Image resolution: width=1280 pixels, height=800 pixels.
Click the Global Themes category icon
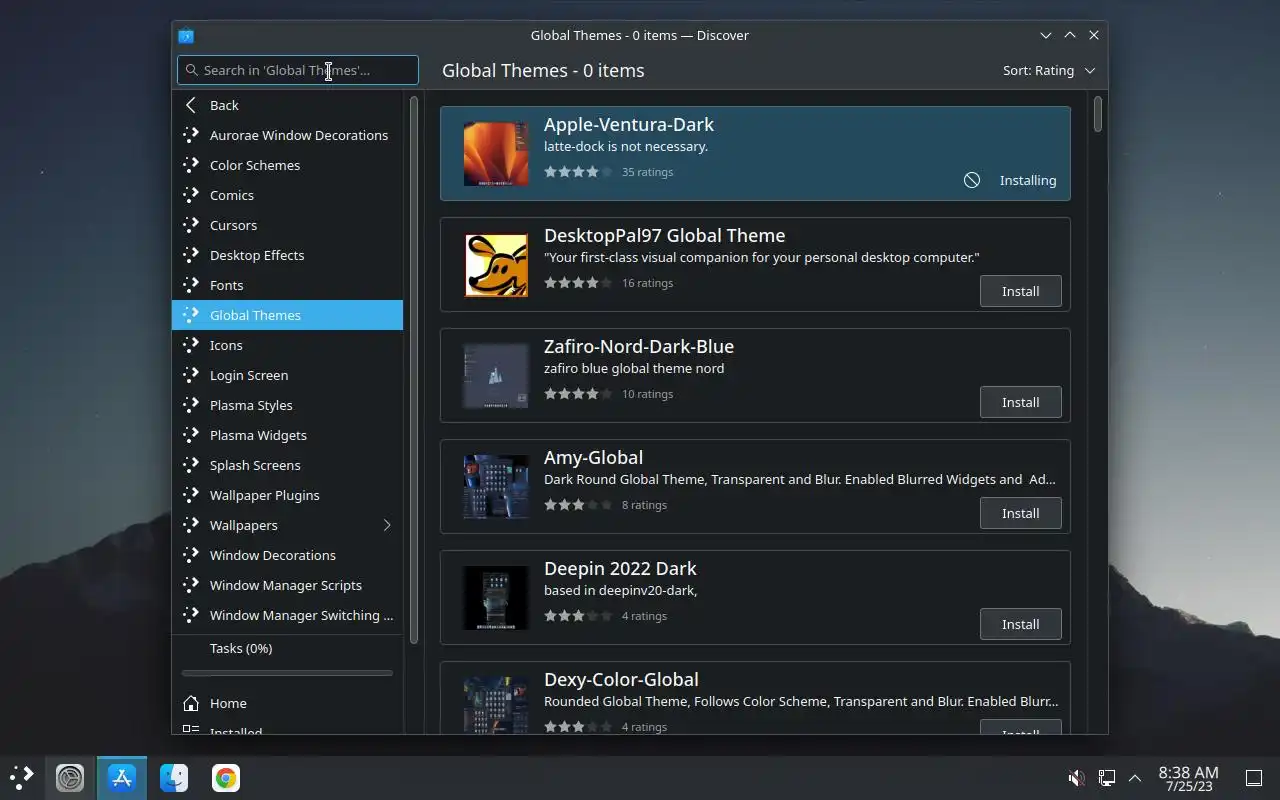tap(191, 315)
